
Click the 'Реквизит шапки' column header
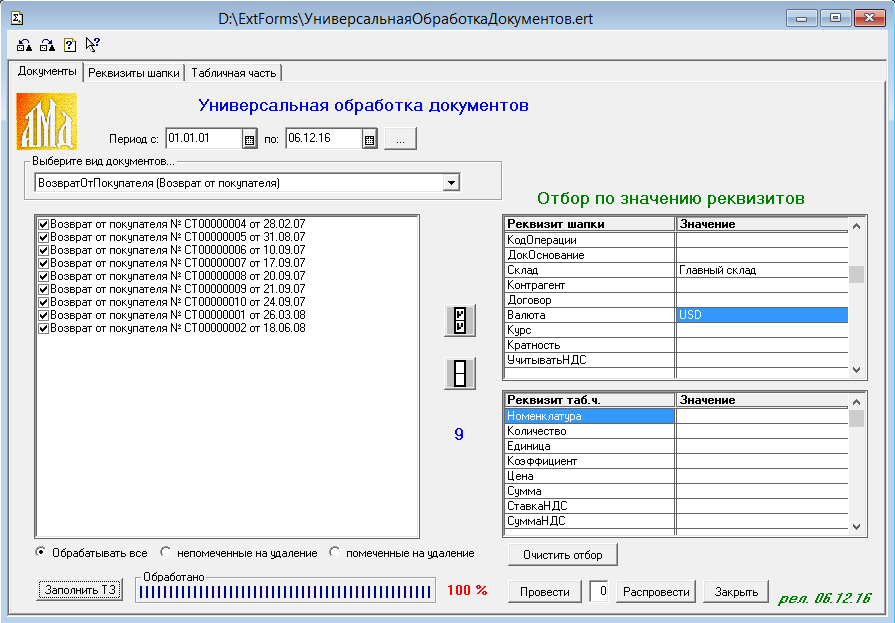(590, 224)
